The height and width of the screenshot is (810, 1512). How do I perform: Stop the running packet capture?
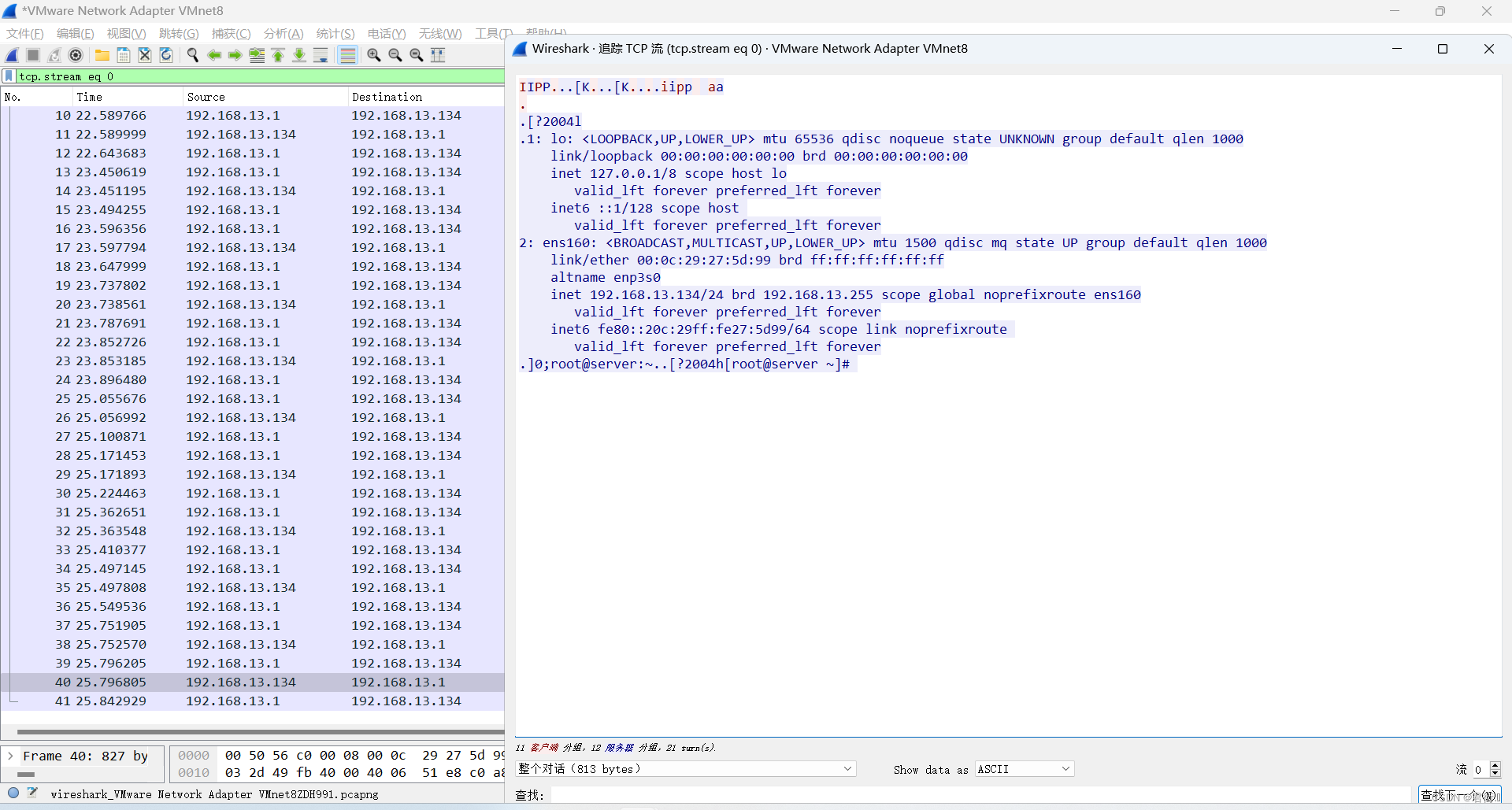click(x=33, y=55)
